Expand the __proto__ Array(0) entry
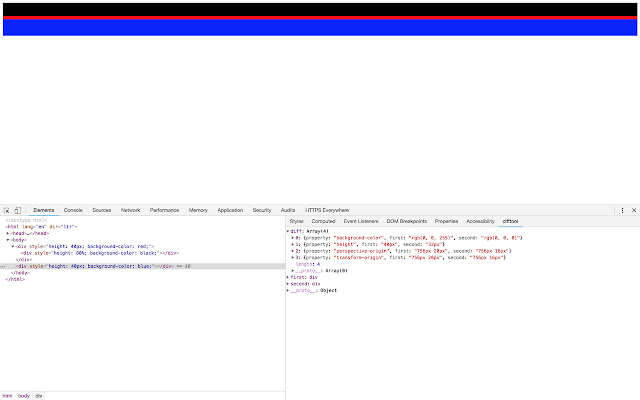The image size is (640, 400). 293,271
